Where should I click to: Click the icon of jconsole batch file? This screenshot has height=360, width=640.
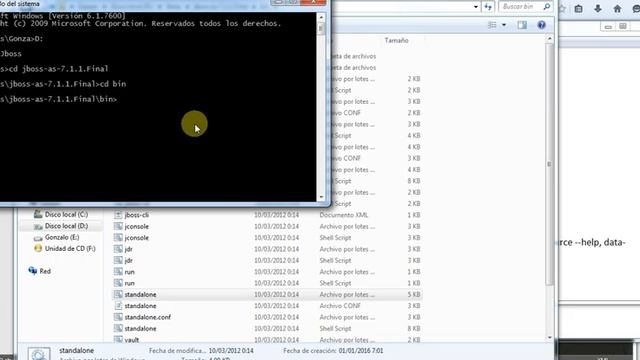click(118, 226)
